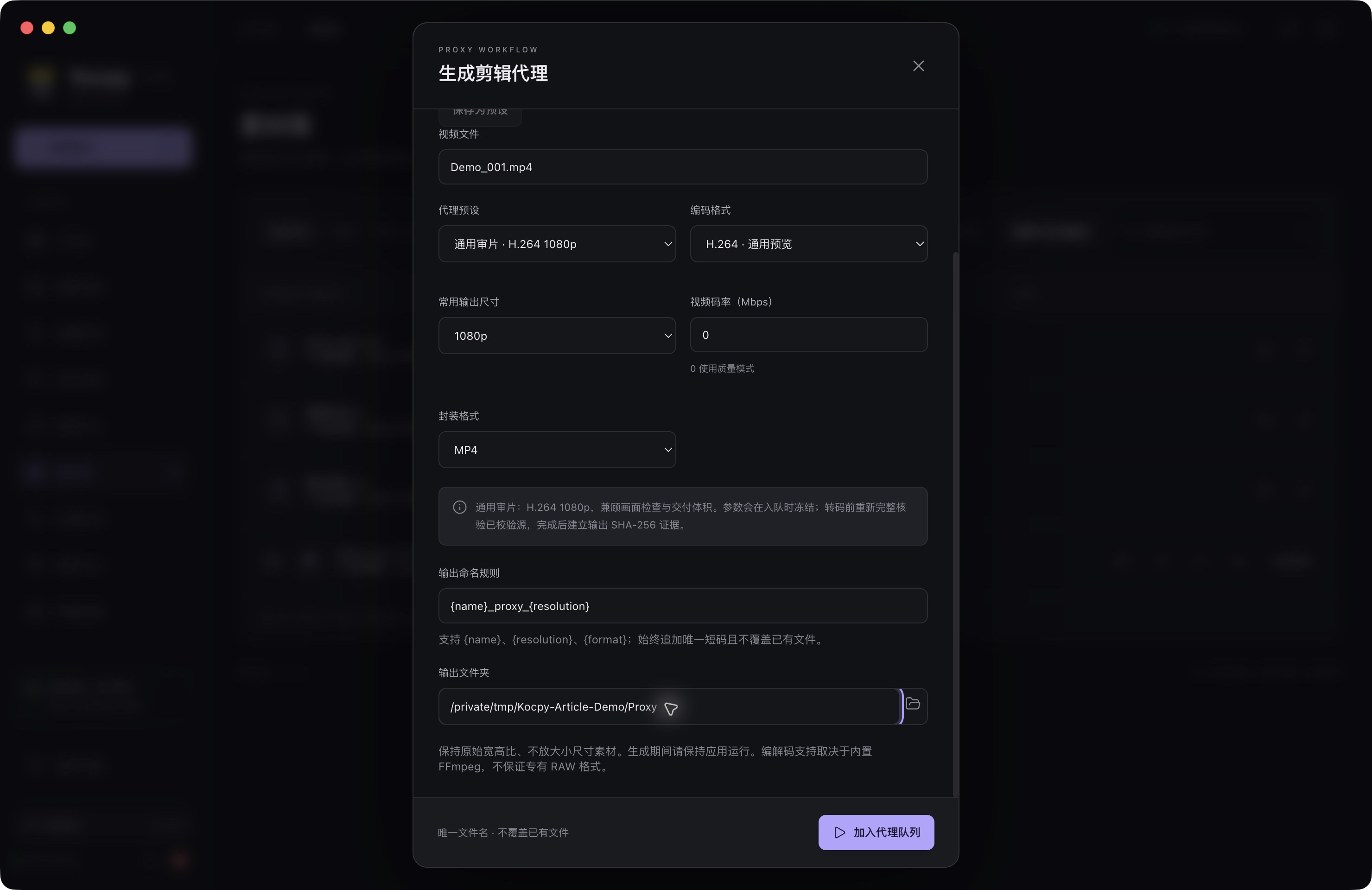Click the 输出文件夹 path field
Image resolution: width=1372 pixels, height=890 pixels.
click(669, 707)
